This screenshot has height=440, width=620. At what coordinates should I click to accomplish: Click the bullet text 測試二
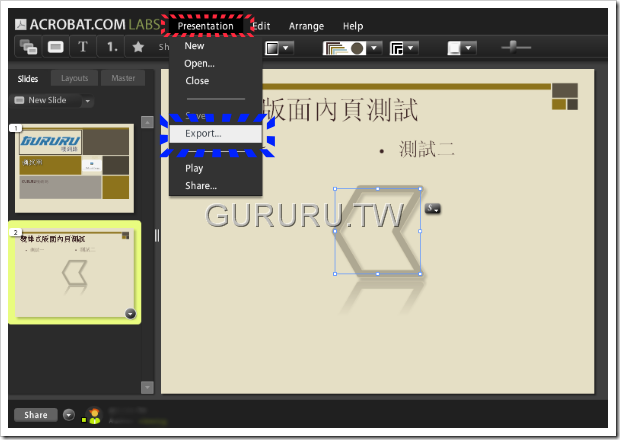(427, 149)
